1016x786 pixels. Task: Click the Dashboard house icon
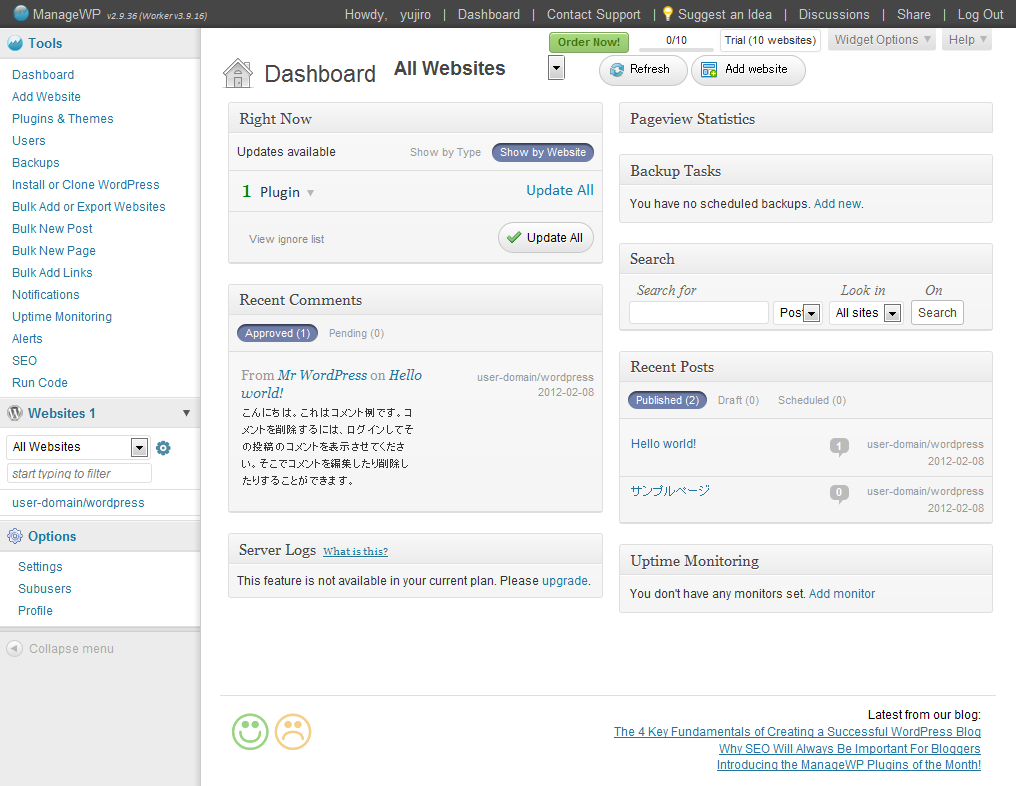pos(238,73)
